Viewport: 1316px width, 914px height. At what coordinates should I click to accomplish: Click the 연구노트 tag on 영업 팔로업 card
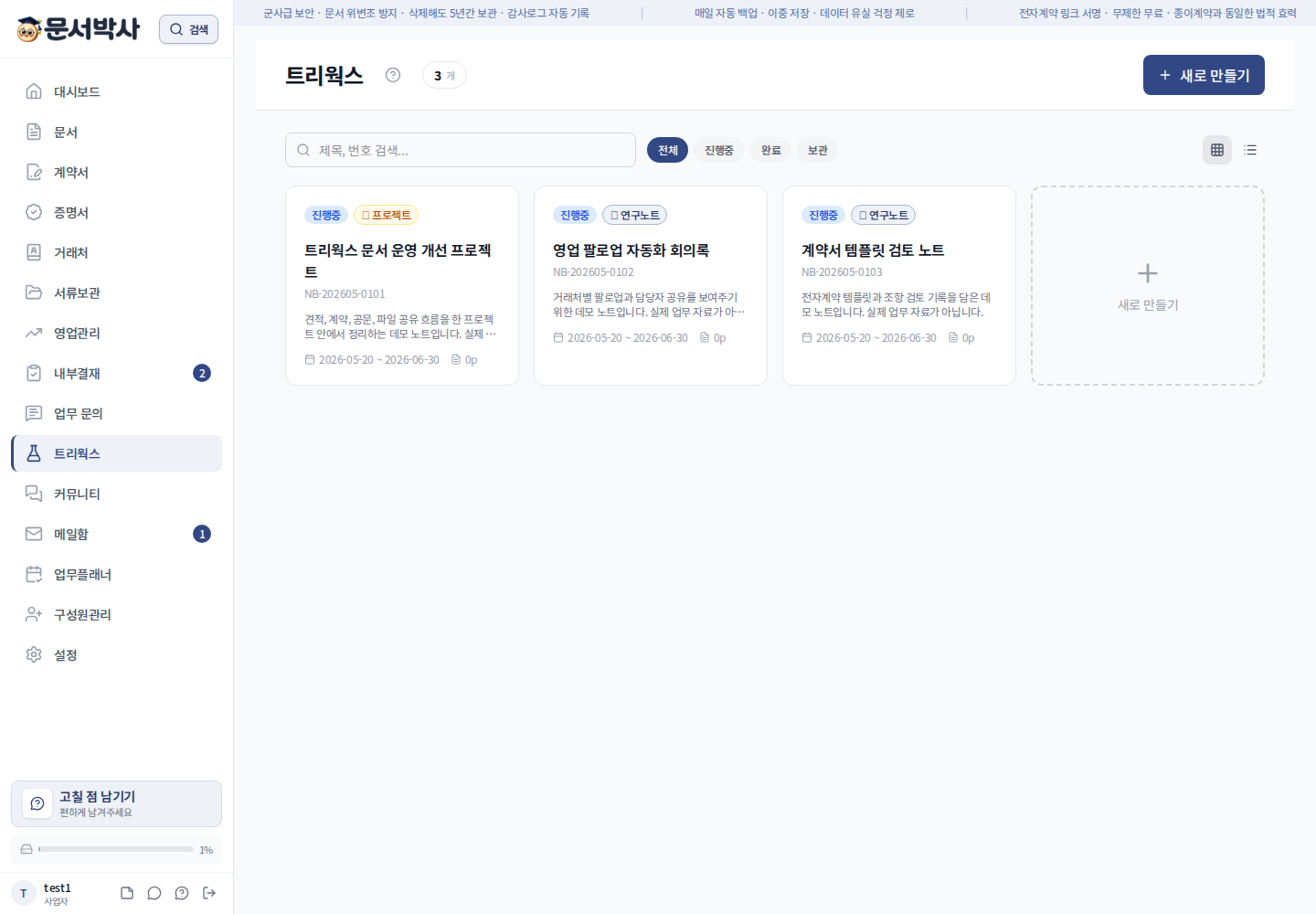pyautogui.click(x=634, y=215)
